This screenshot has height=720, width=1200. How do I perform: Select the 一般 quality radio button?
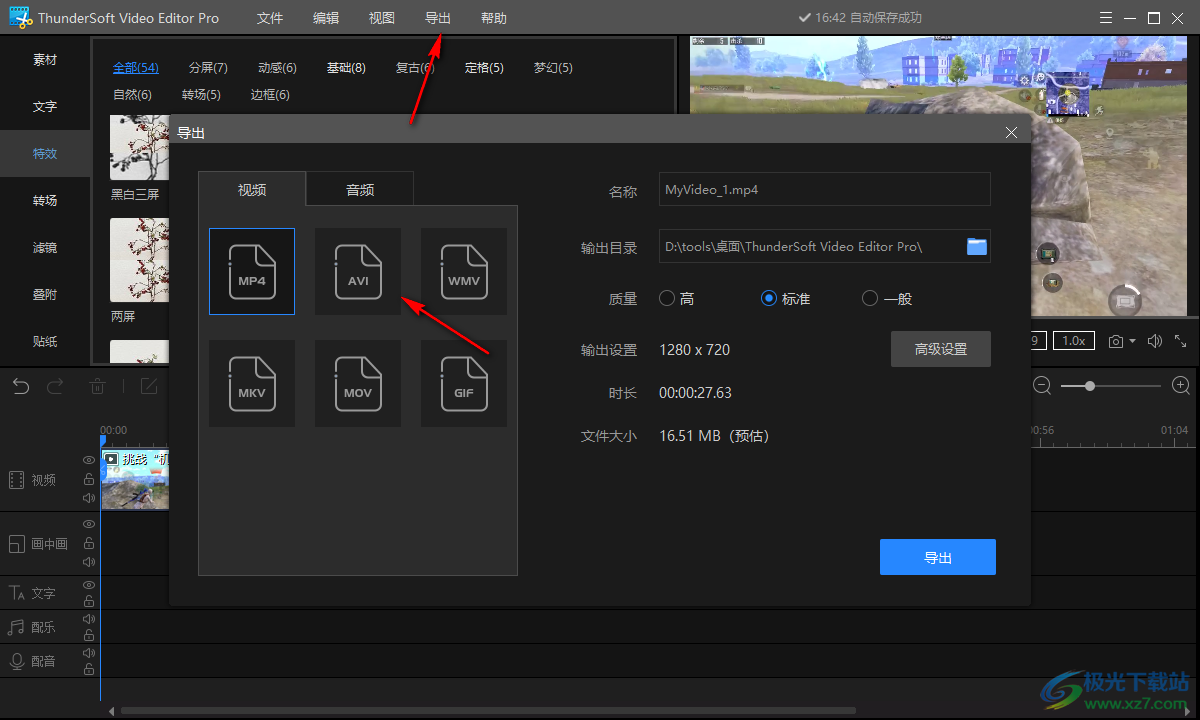click(x=870, y=298)
